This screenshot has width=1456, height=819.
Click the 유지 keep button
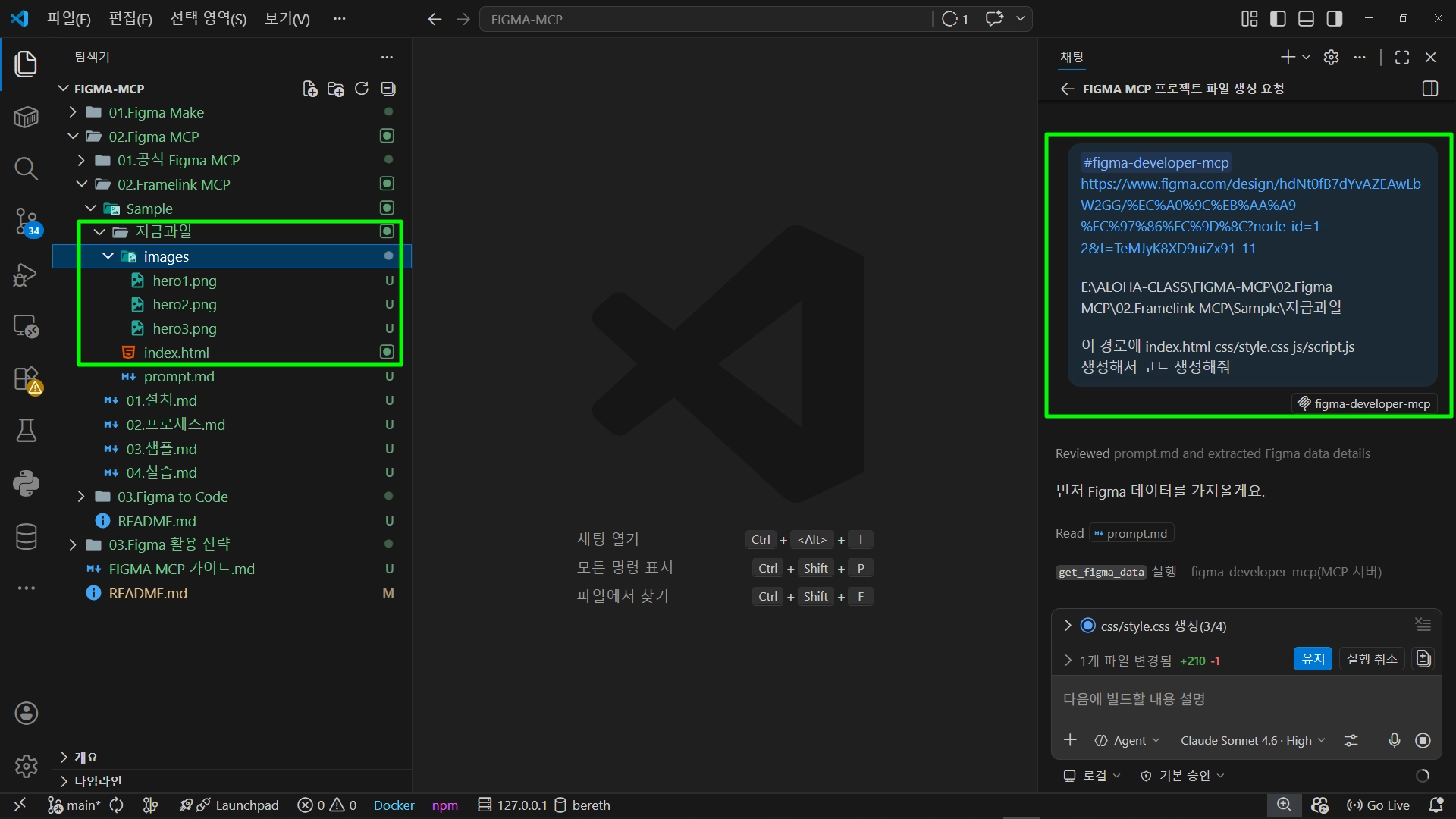coord(1312,659)
